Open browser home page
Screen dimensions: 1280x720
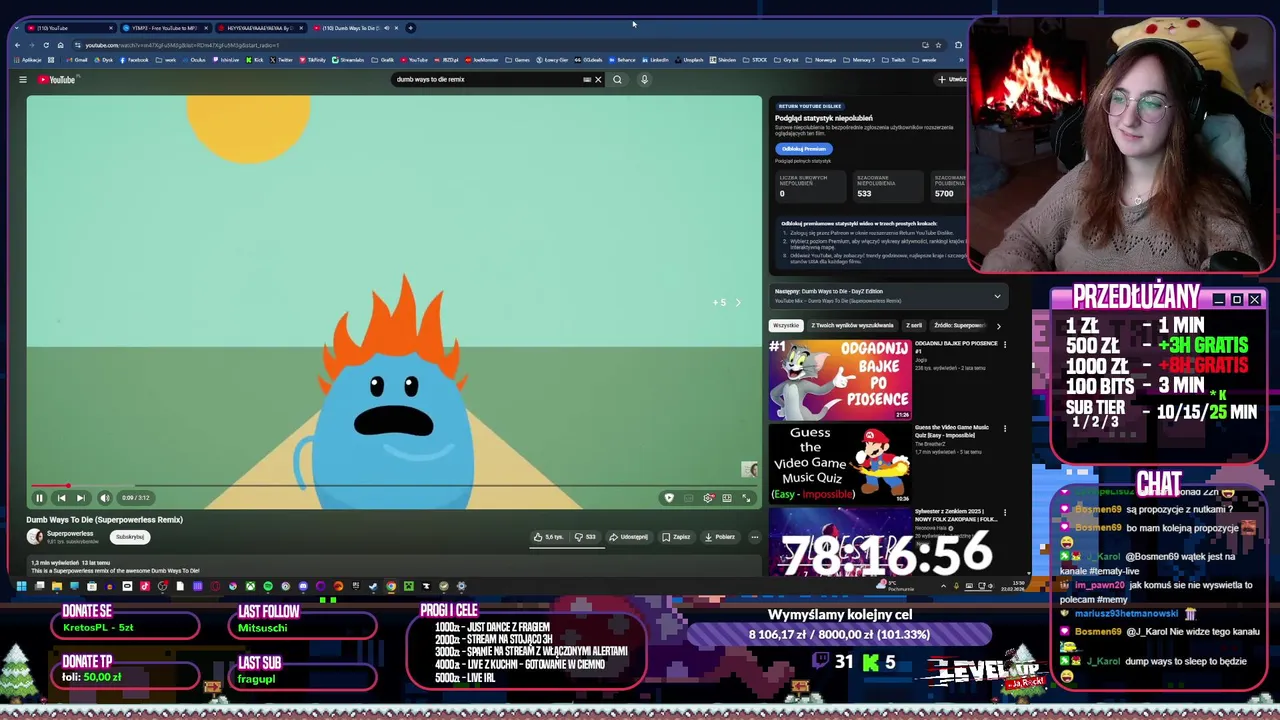60,45
